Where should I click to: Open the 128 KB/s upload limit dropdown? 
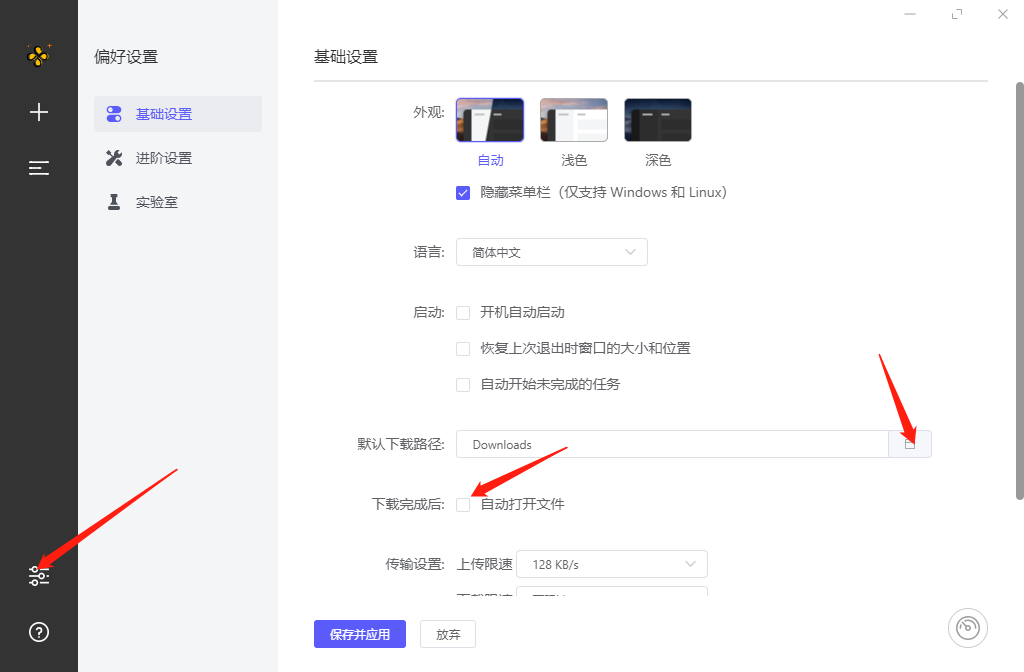click(612, 564)
